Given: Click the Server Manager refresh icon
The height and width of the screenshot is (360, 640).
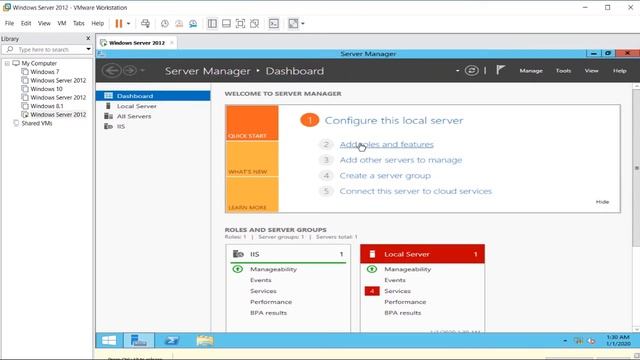Looking at the screenshot, I should pyautogui.click(x=471, y=71).
